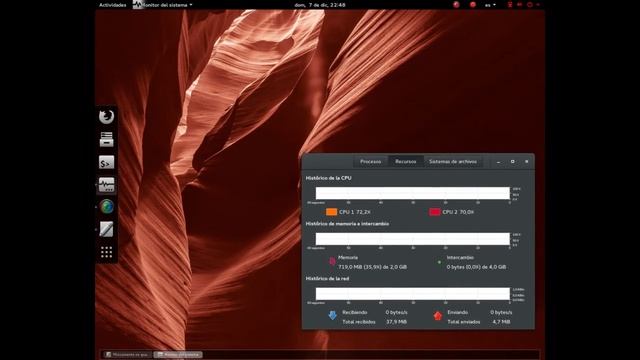
Task: Select the System Monitor dock icon
Action: (x=107, y=185)
